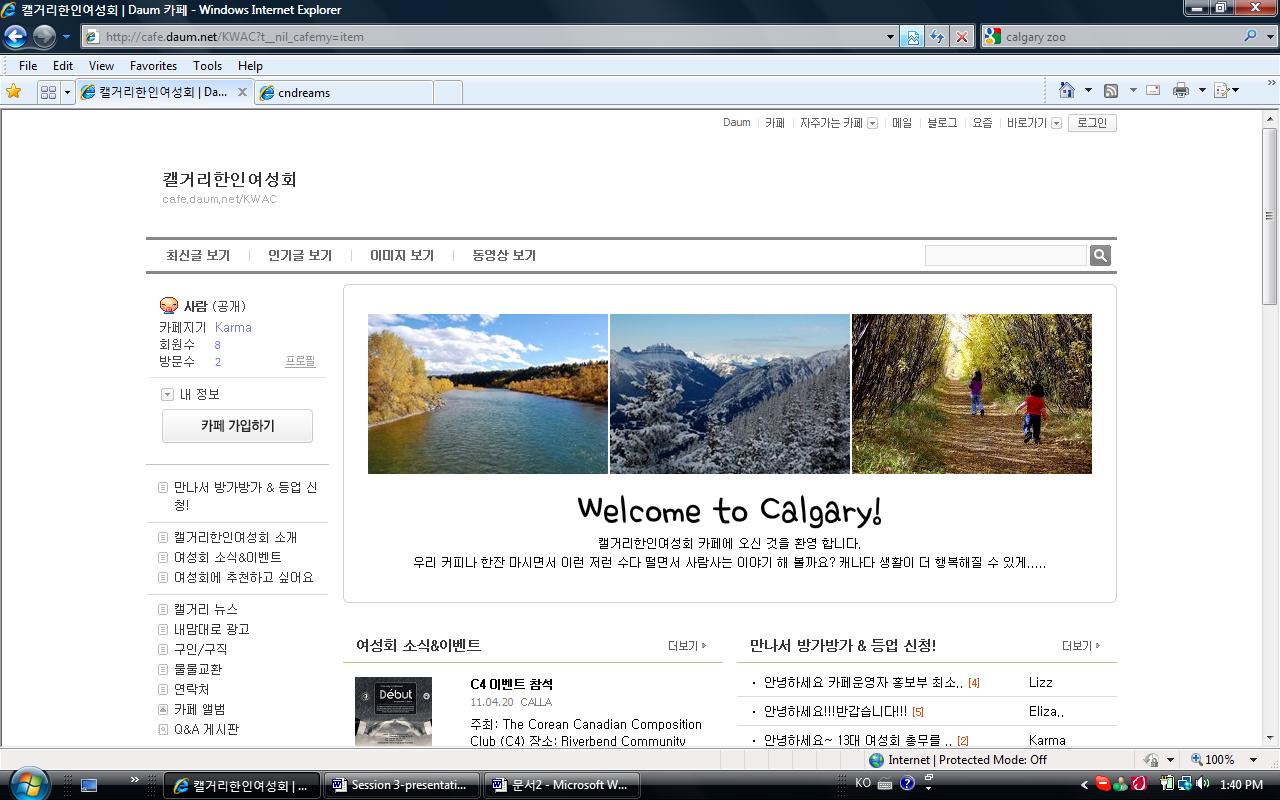
Task: Open Quick Tabs grid view
Action: 47,92
